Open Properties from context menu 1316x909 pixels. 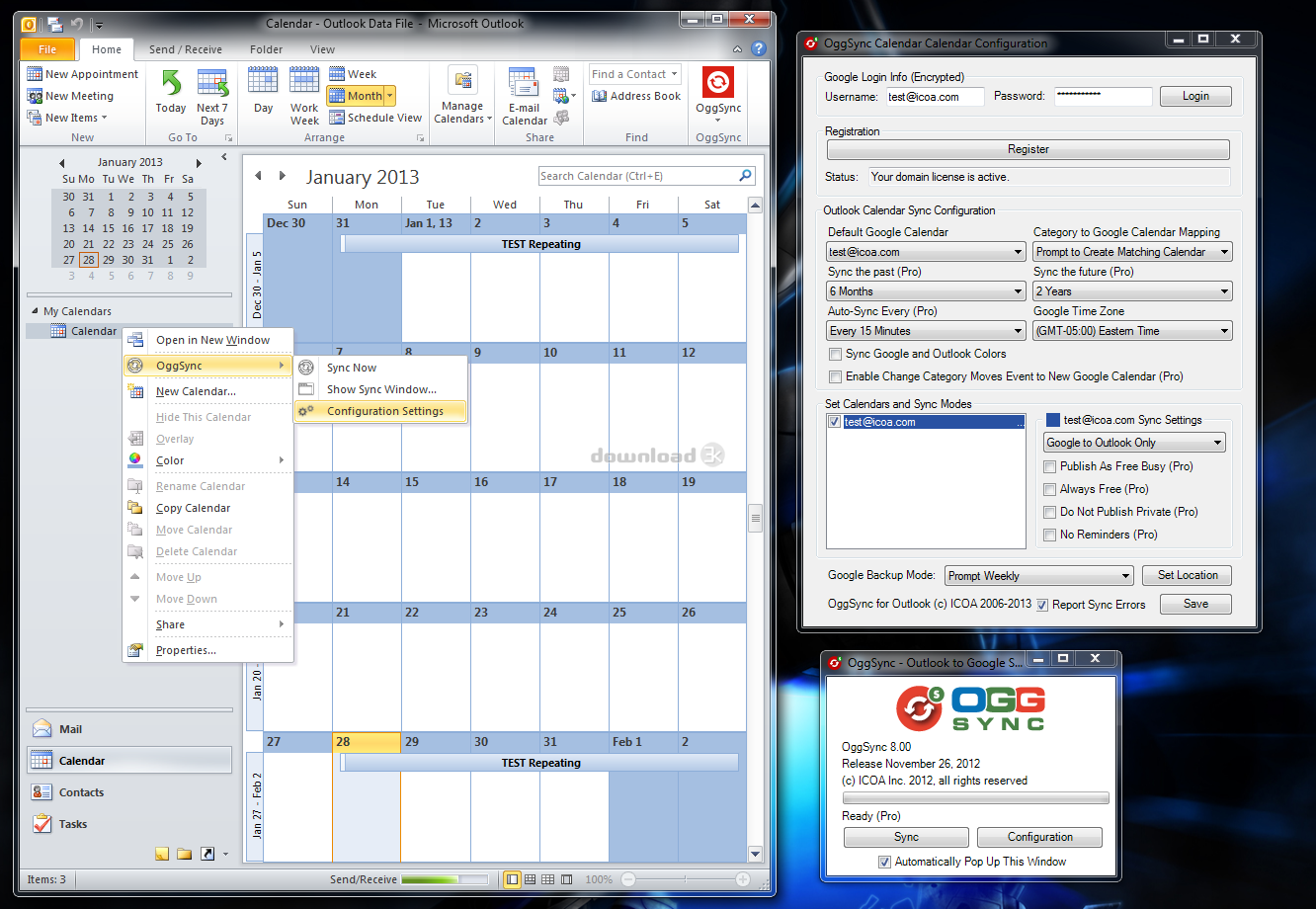tap(208, 650)
